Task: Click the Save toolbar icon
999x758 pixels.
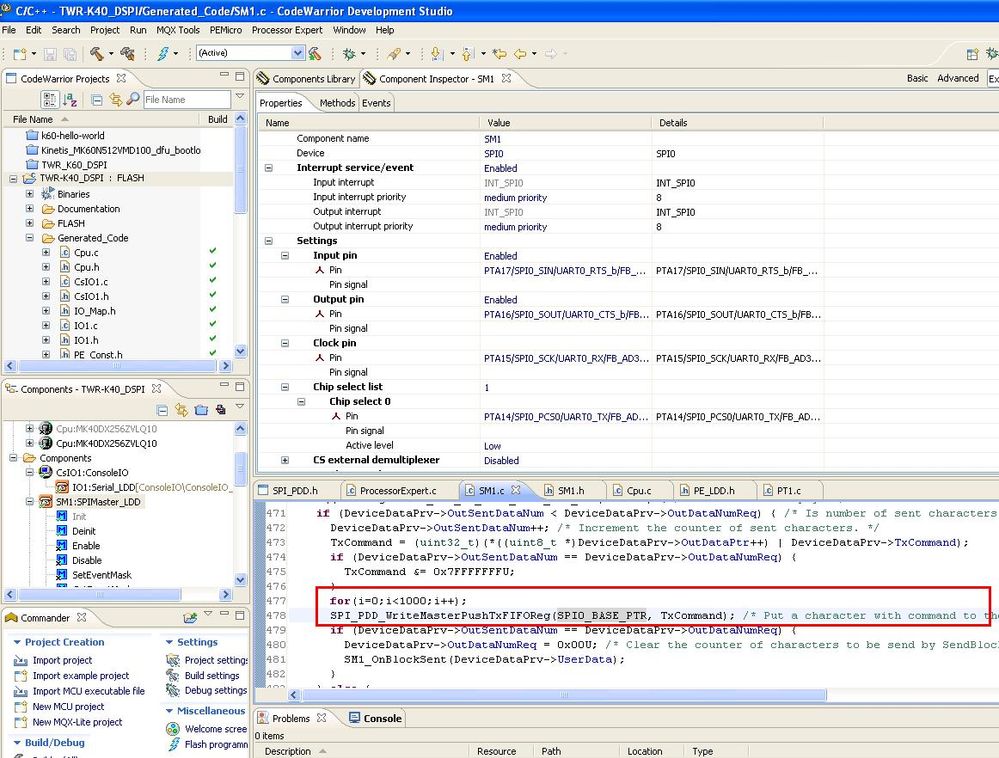Action: pos(50,54)
